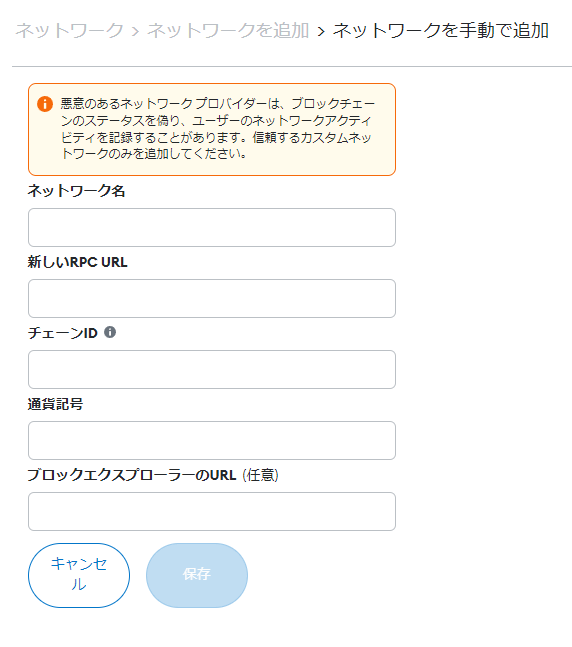Image resolution: width=572 pixels, height=647 pixels.
Task: Click the first breadcrumb chevron after ネットワーク
Action: point(135,31)
